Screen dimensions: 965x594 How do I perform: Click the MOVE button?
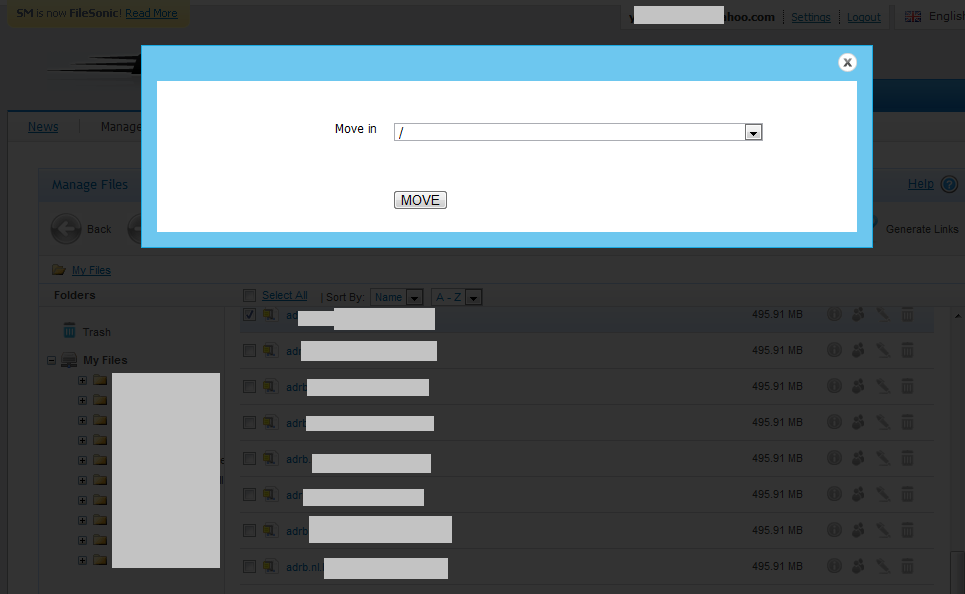[420, 200]
